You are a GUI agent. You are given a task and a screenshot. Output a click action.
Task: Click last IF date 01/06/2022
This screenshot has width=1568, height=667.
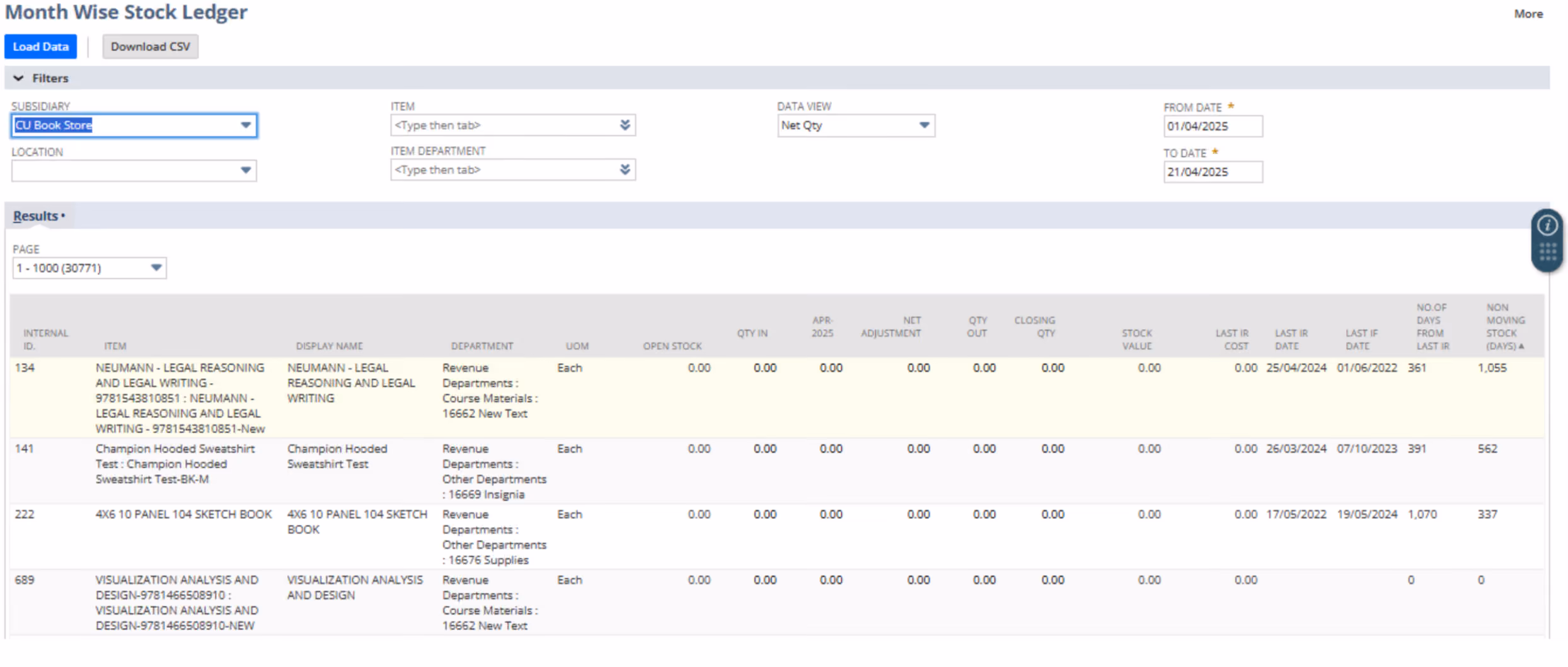coord(1367,368)
